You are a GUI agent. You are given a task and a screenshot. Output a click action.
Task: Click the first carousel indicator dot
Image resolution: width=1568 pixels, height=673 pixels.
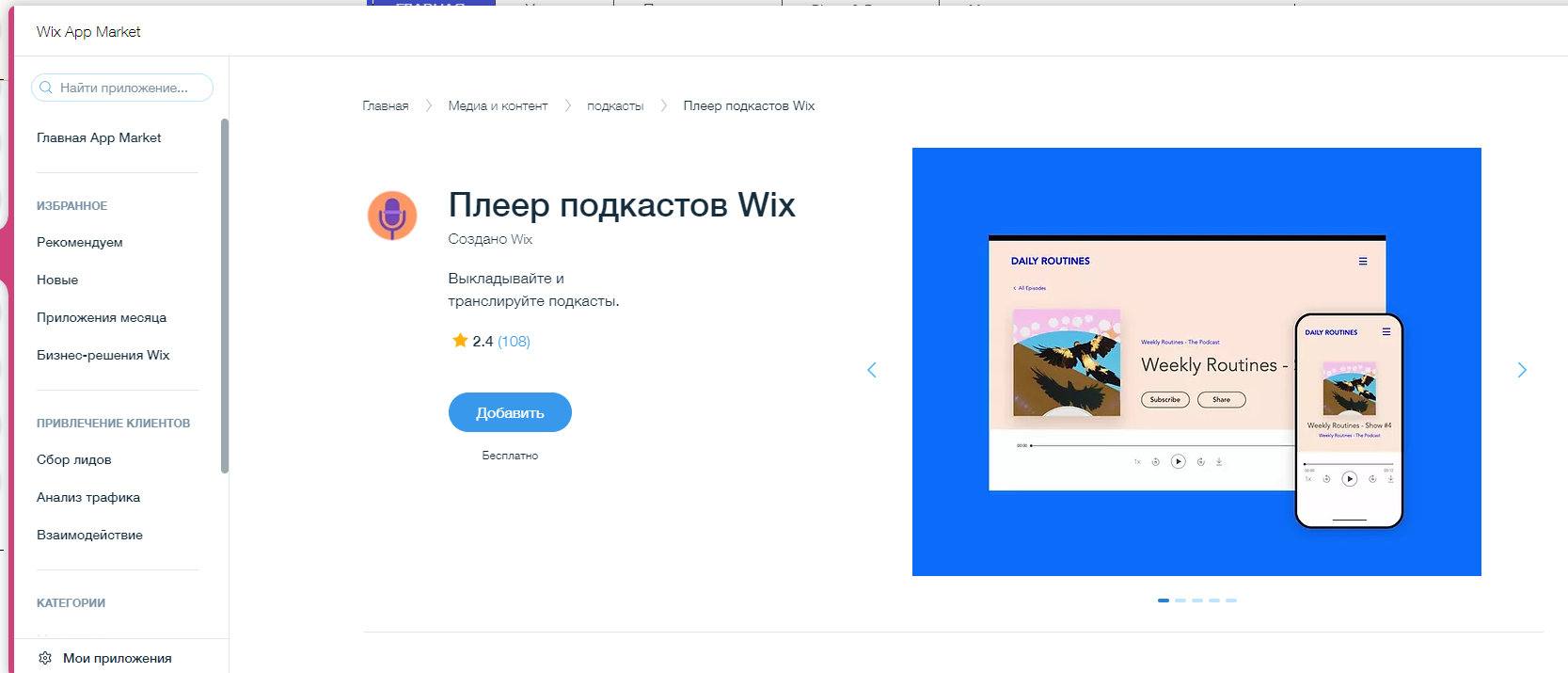click(x=1164, y=600)
